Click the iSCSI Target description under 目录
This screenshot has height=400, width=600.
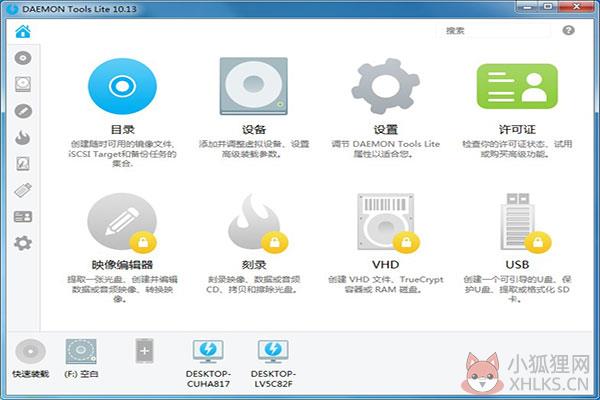point(122,154)
